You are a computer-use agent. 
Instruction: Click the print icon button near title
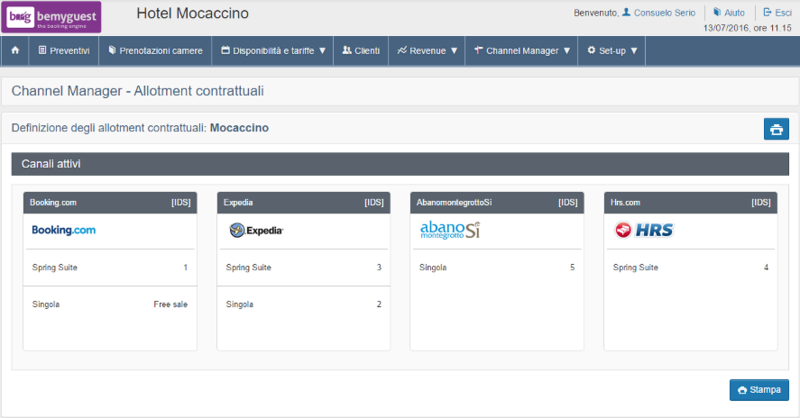[x=775, y=128]
